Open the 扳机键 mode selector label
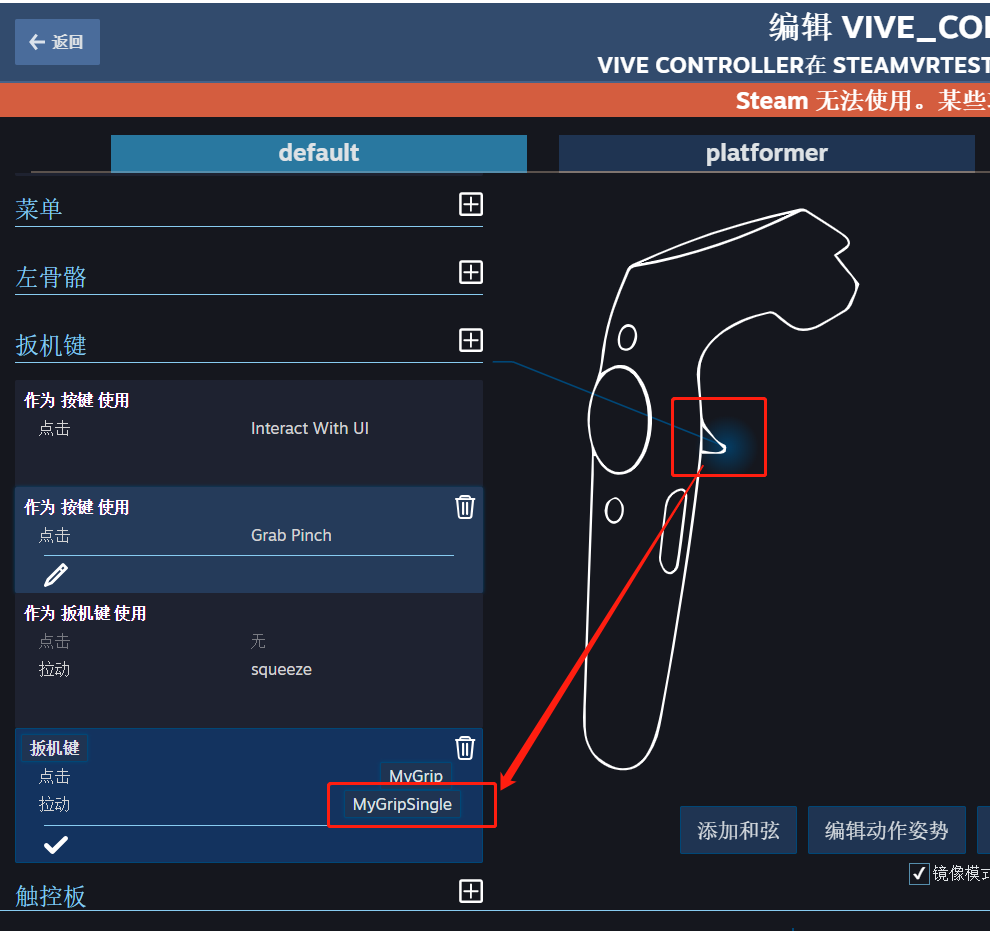Screen dimensions: 990x931 click(x=55, y=748)
